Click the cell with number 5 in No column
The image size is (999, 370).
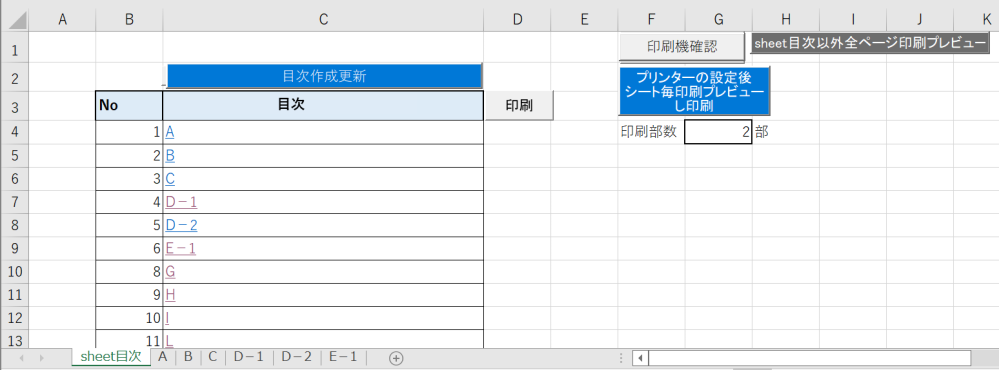pos(129,225)
